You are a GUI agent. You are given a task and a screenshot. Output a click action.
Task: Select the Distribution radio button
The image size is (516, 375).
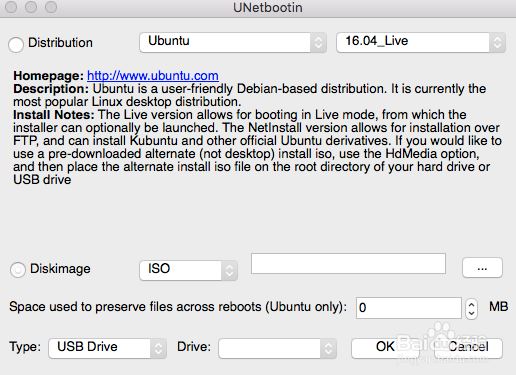[16, 44]
